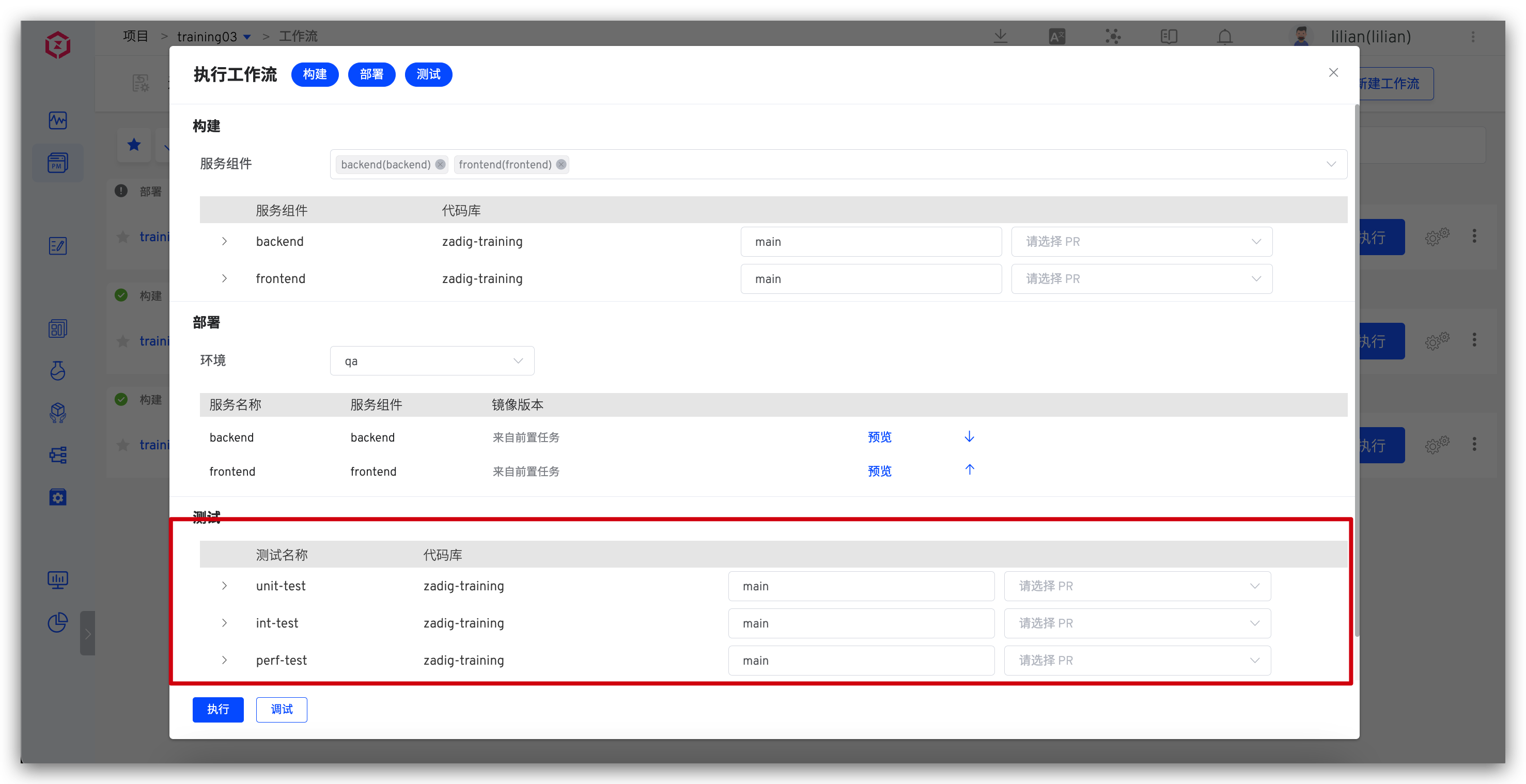Click the lilian user avatar
The height and width of the screenshot is (784, 1526).
pos(1300,36)
